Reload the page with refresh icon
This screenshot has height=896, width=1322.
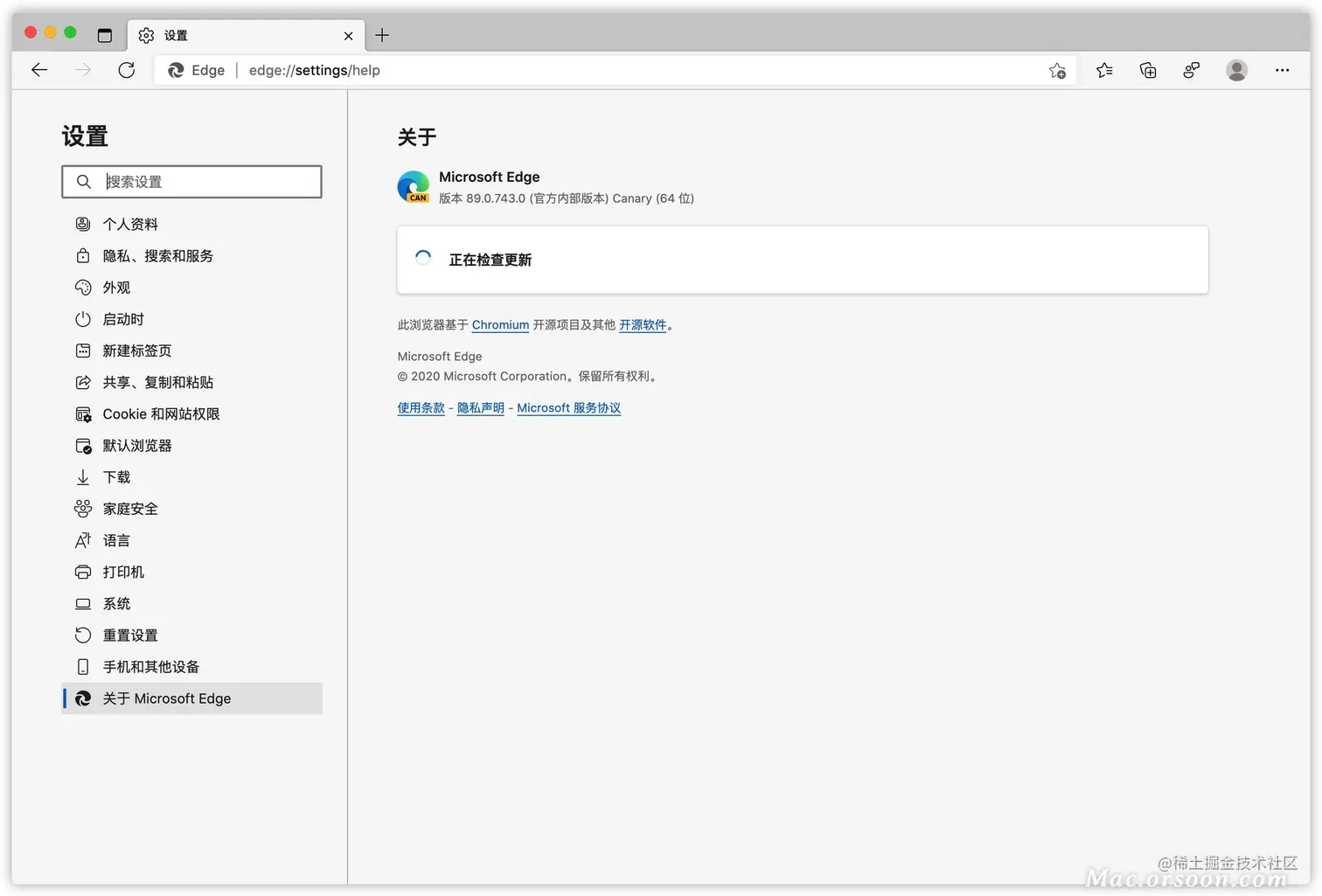coord(127,70)
